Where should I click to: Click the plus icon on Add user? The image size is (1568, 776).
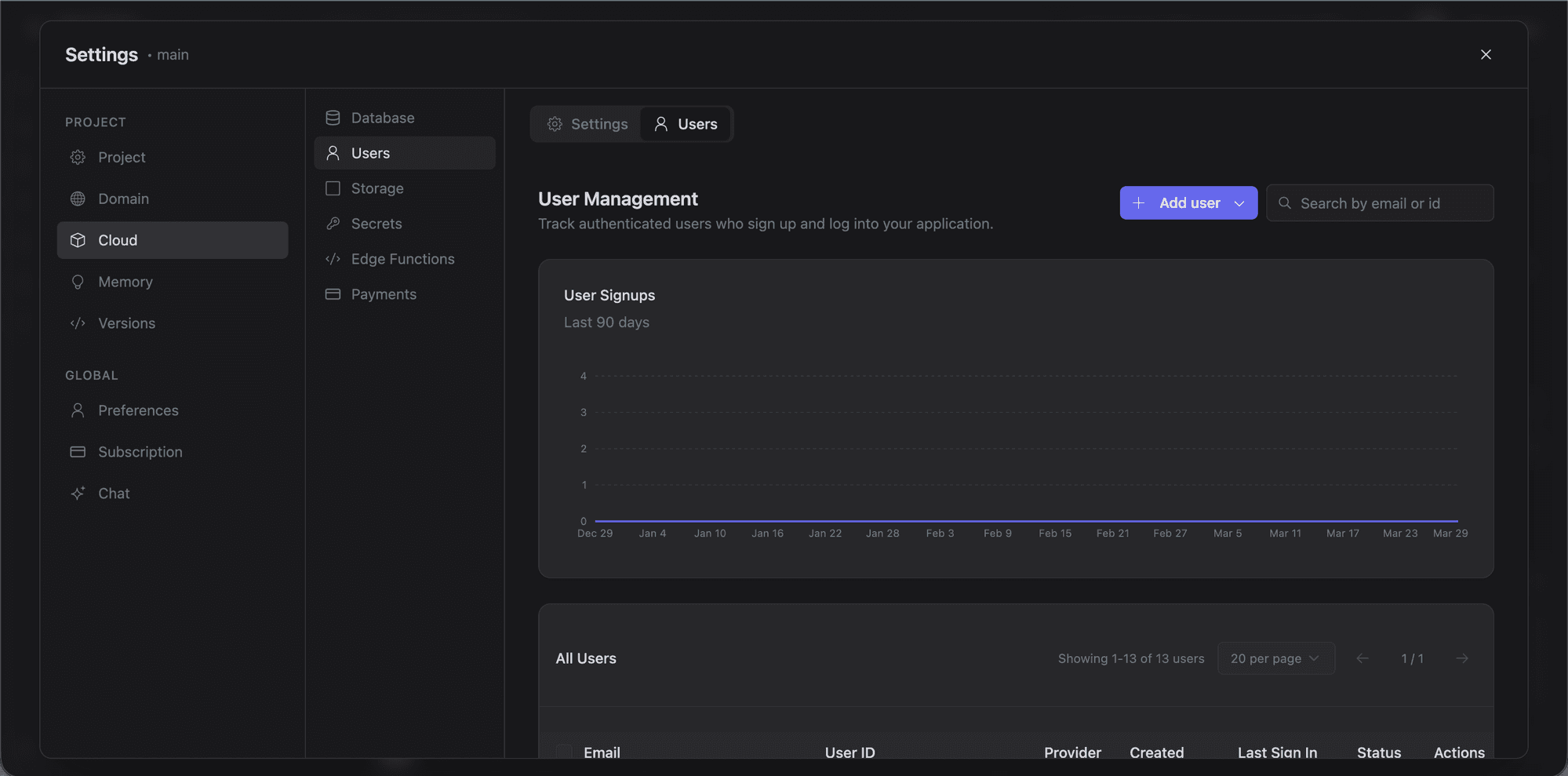click(1138, 203)
